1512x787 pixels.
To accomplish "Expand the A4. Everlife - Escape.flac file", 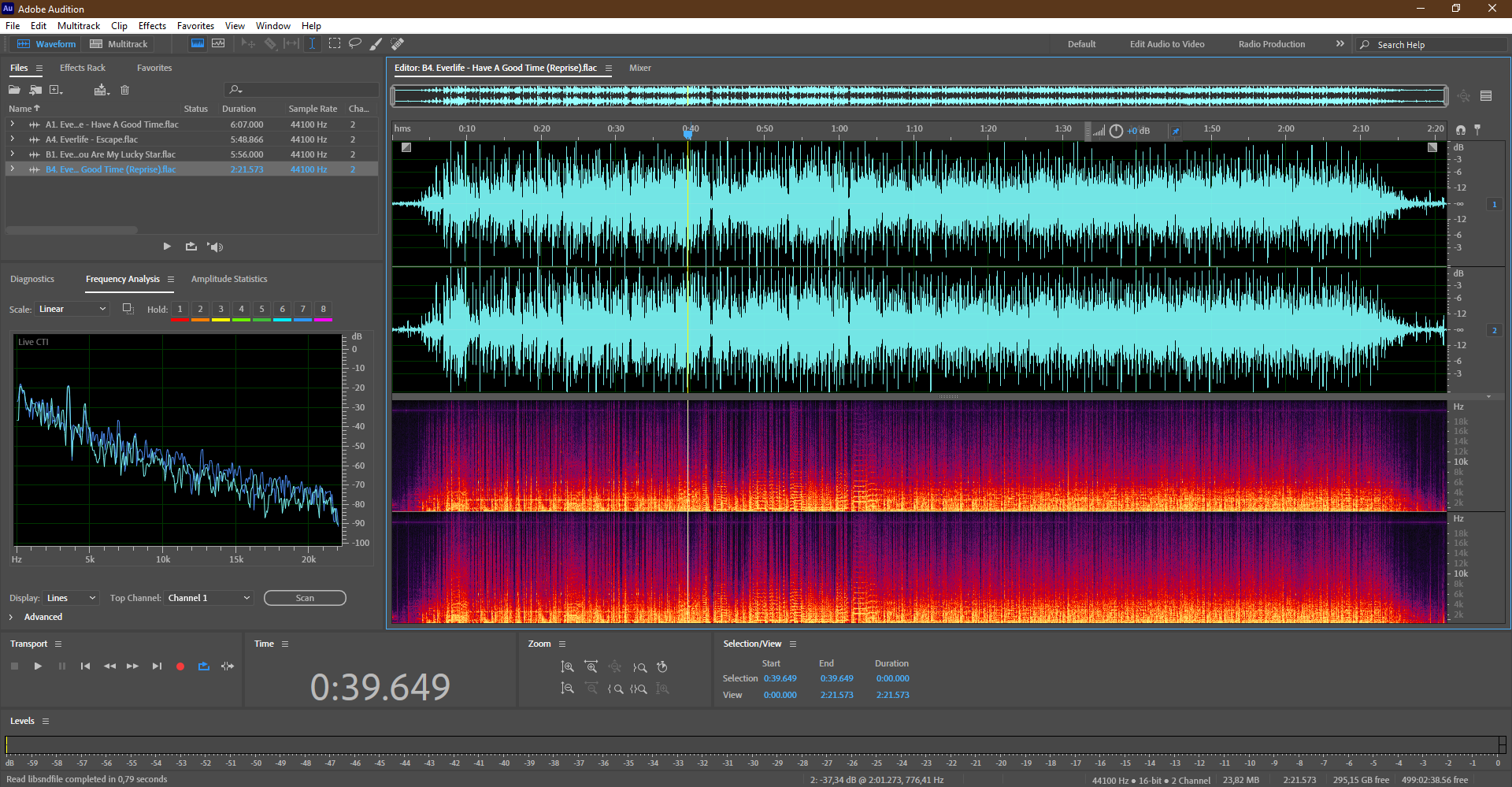I will click(x=12, y=139).
